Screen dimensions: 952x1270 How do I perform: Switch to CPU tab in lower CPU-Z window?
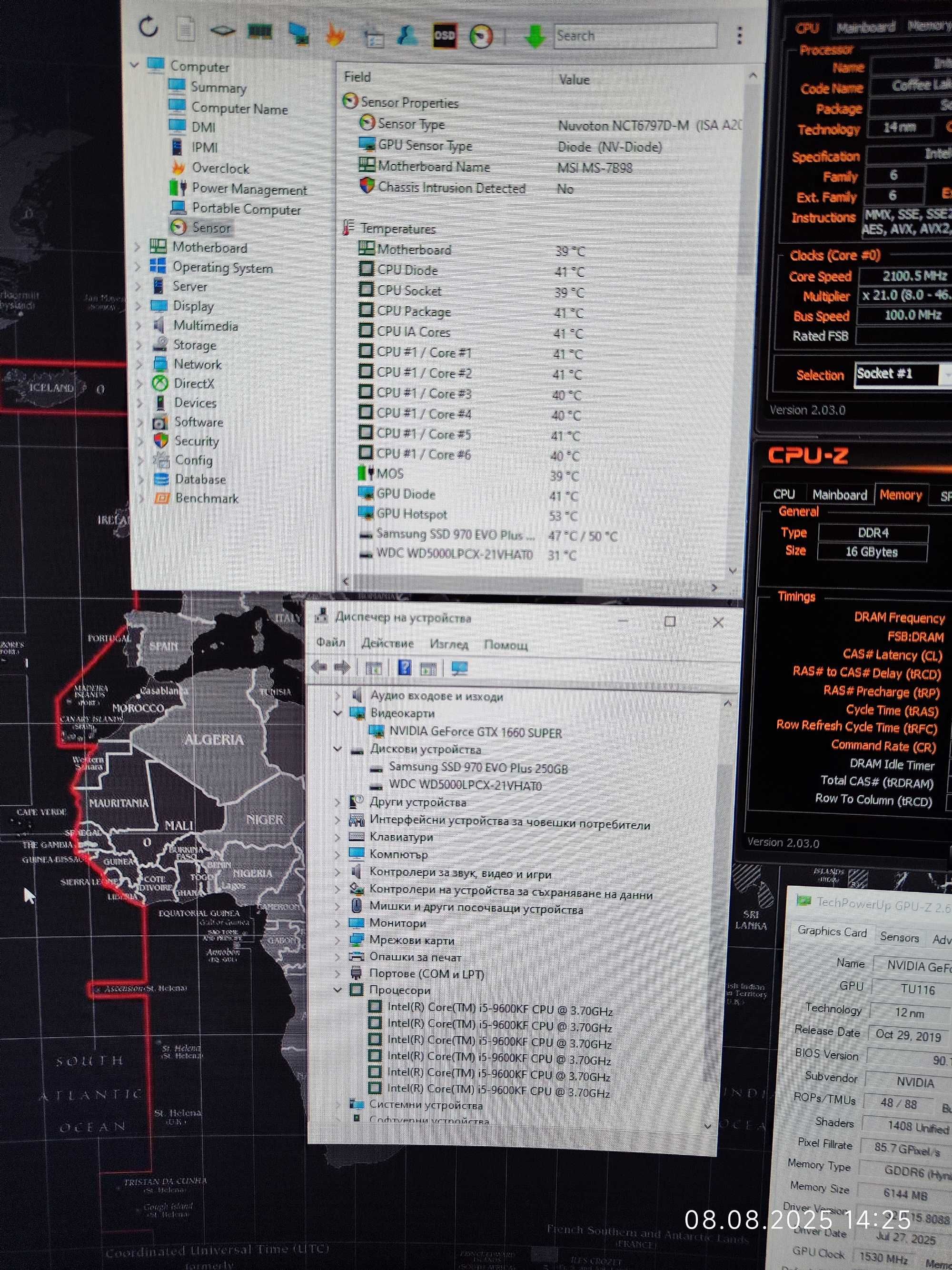(784, 494)
